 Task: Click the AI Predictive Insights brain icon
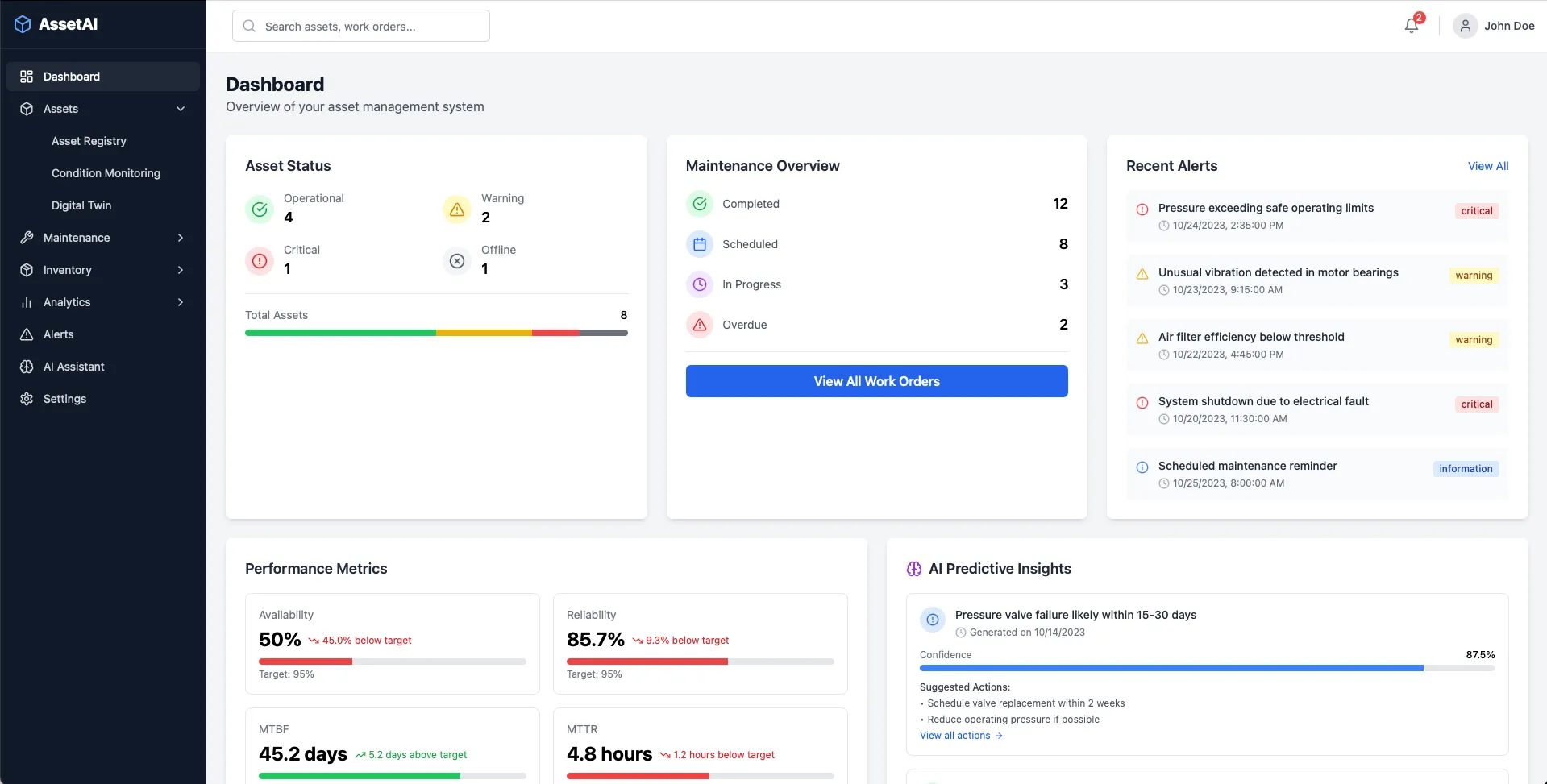coord(914,569)
